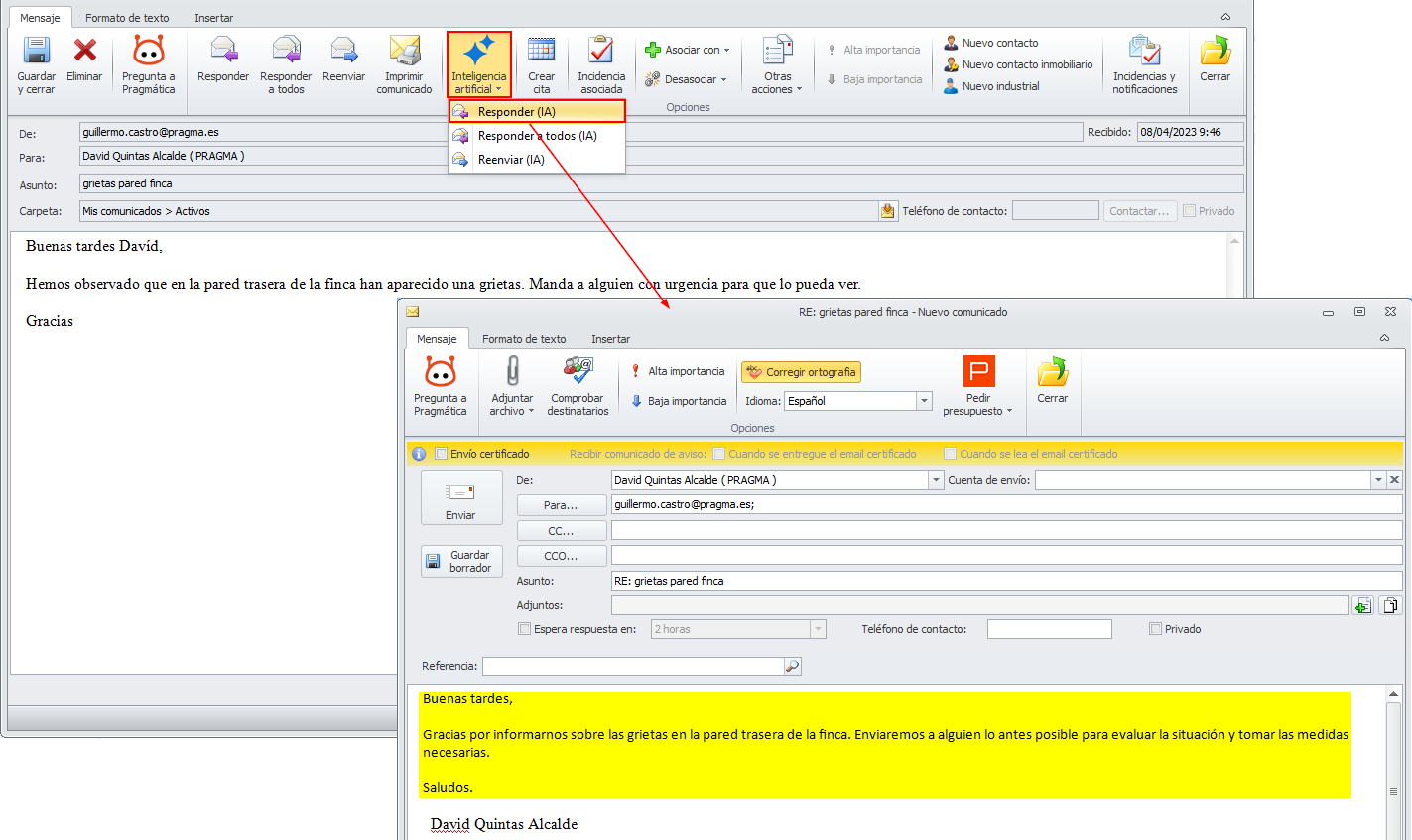Click Comprobar destinatarios
The image size is (1412, 840).
(578, 387)
